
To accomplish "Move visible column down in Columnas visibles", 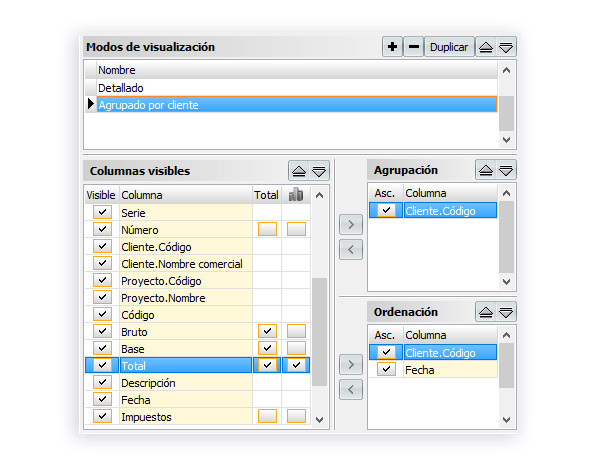I will pyautogui.click(x=319, y=171).
